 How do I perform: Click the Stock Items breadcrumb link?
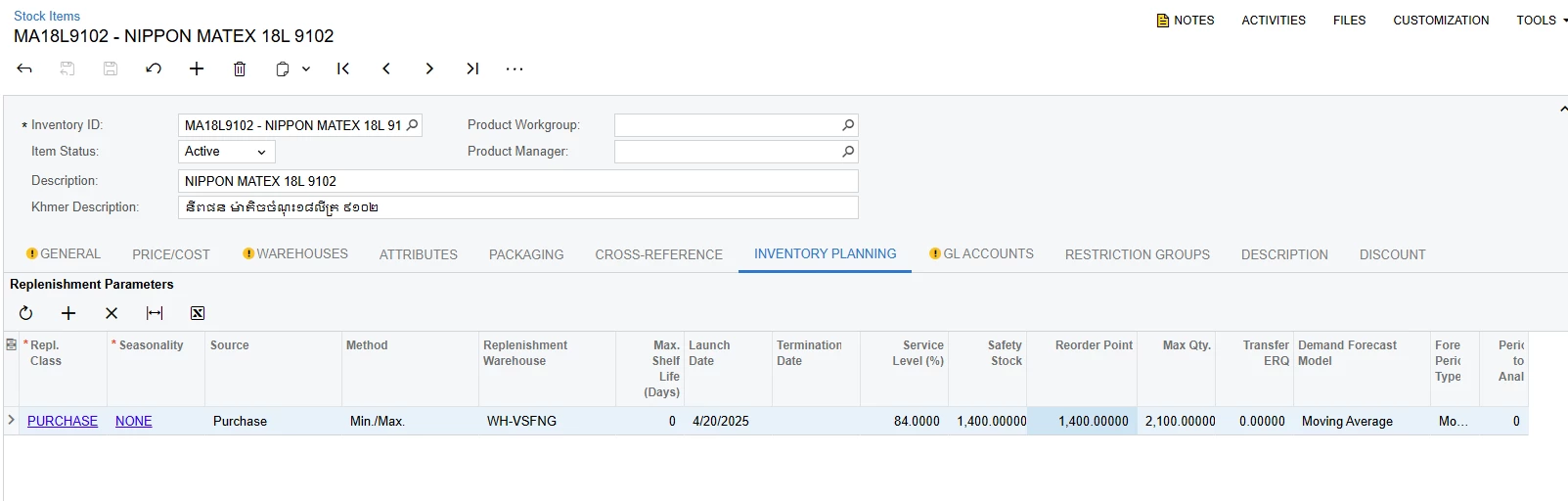[47, 16]
